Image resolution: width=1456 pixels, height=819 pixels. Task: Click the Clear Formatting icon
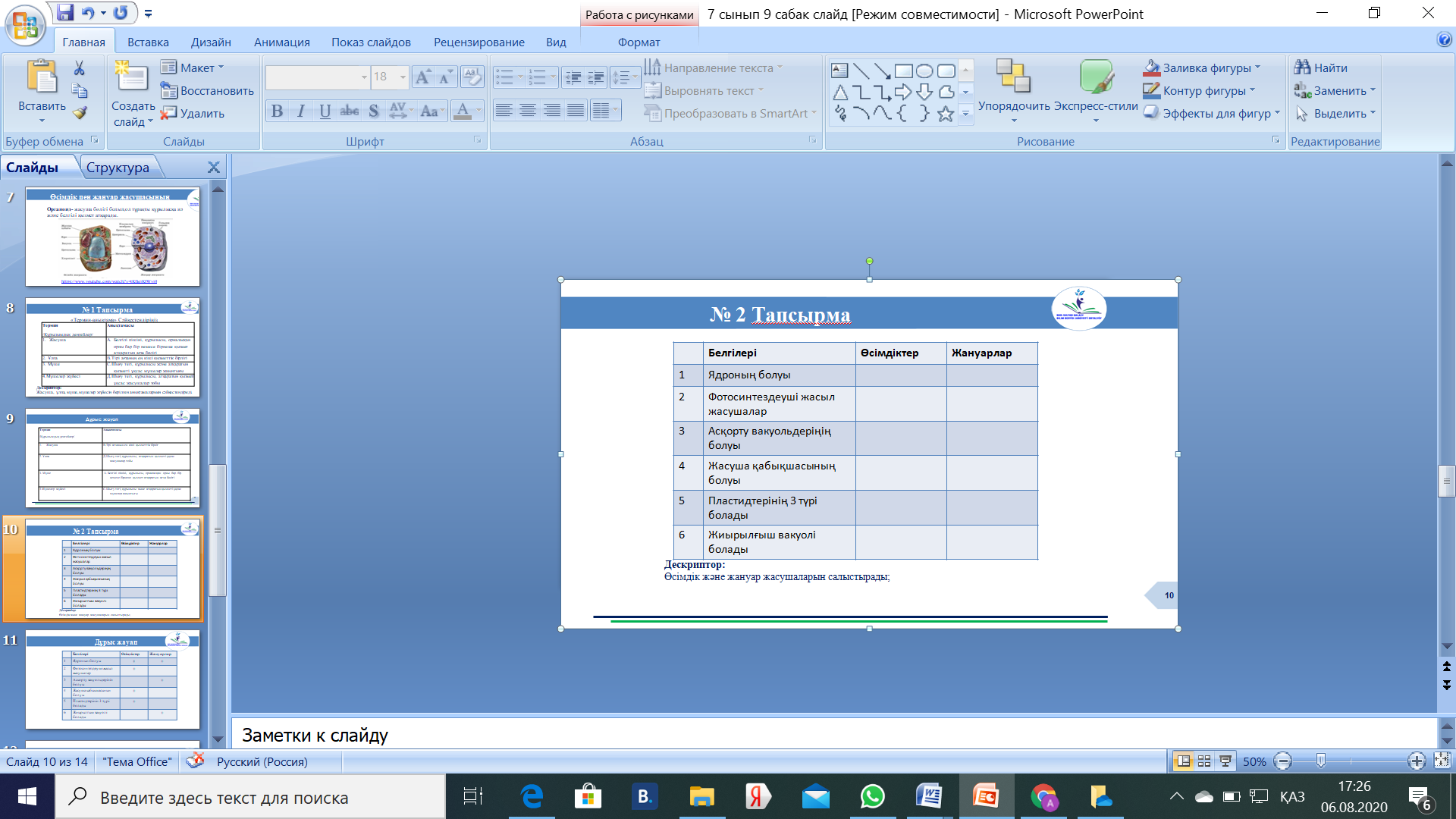(x=472, y=77)
